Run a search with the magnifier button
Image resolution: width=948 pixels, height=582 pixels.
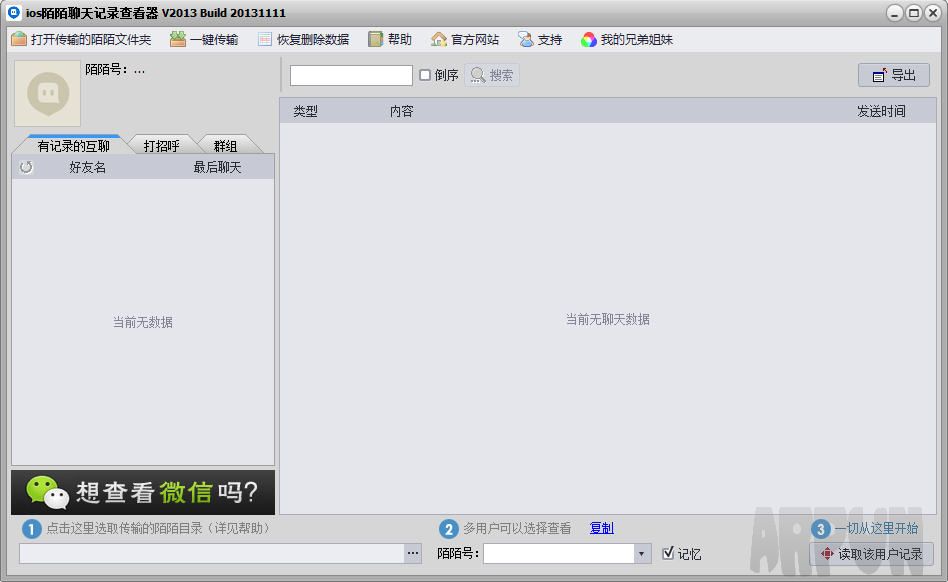pos(491,74)
